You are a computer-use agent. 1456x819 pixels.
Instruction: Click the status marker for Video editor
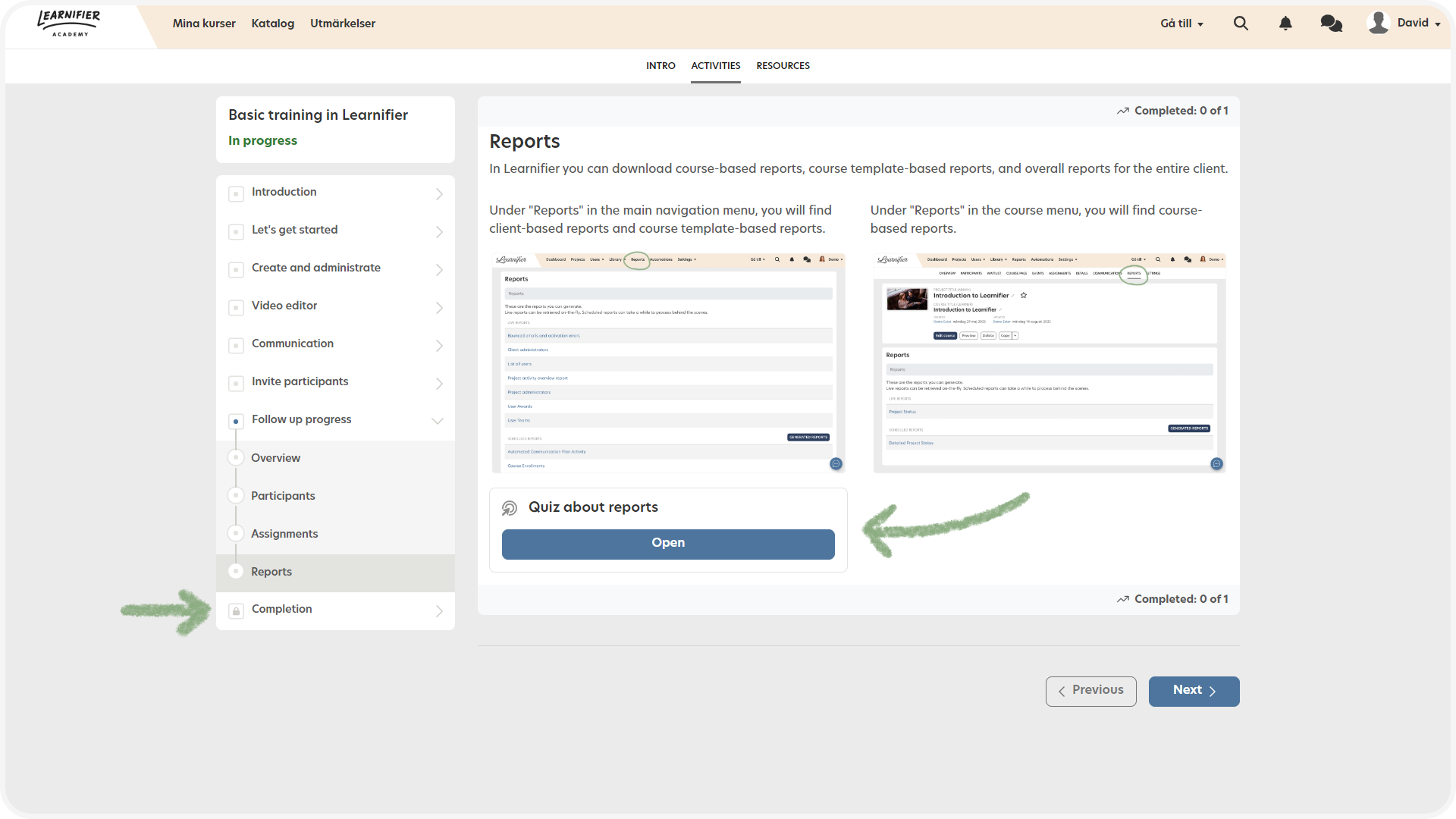[x=236, y=307]
